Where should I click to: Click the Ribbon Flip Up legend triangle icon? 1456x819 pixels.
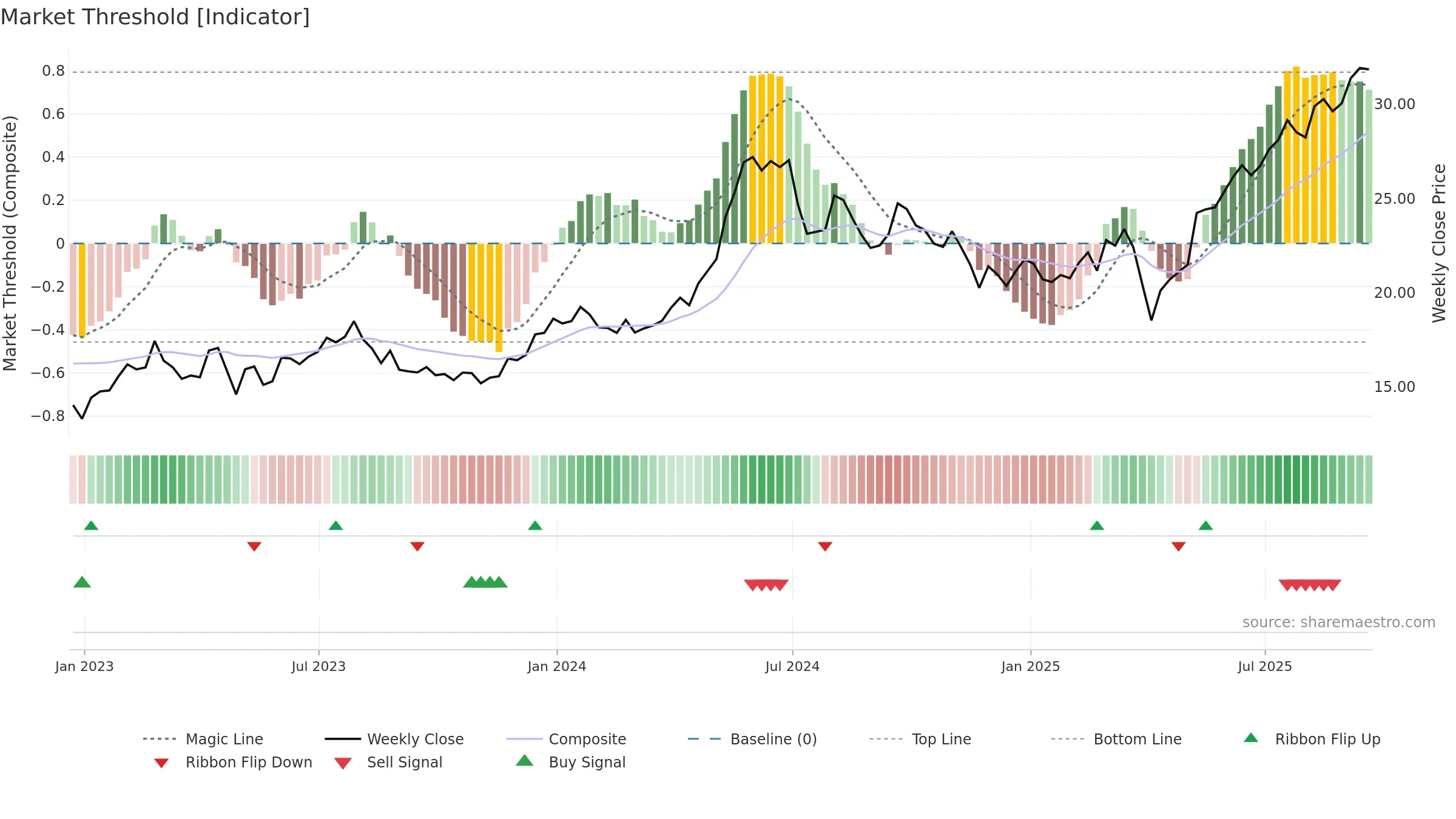point(1251,738)
